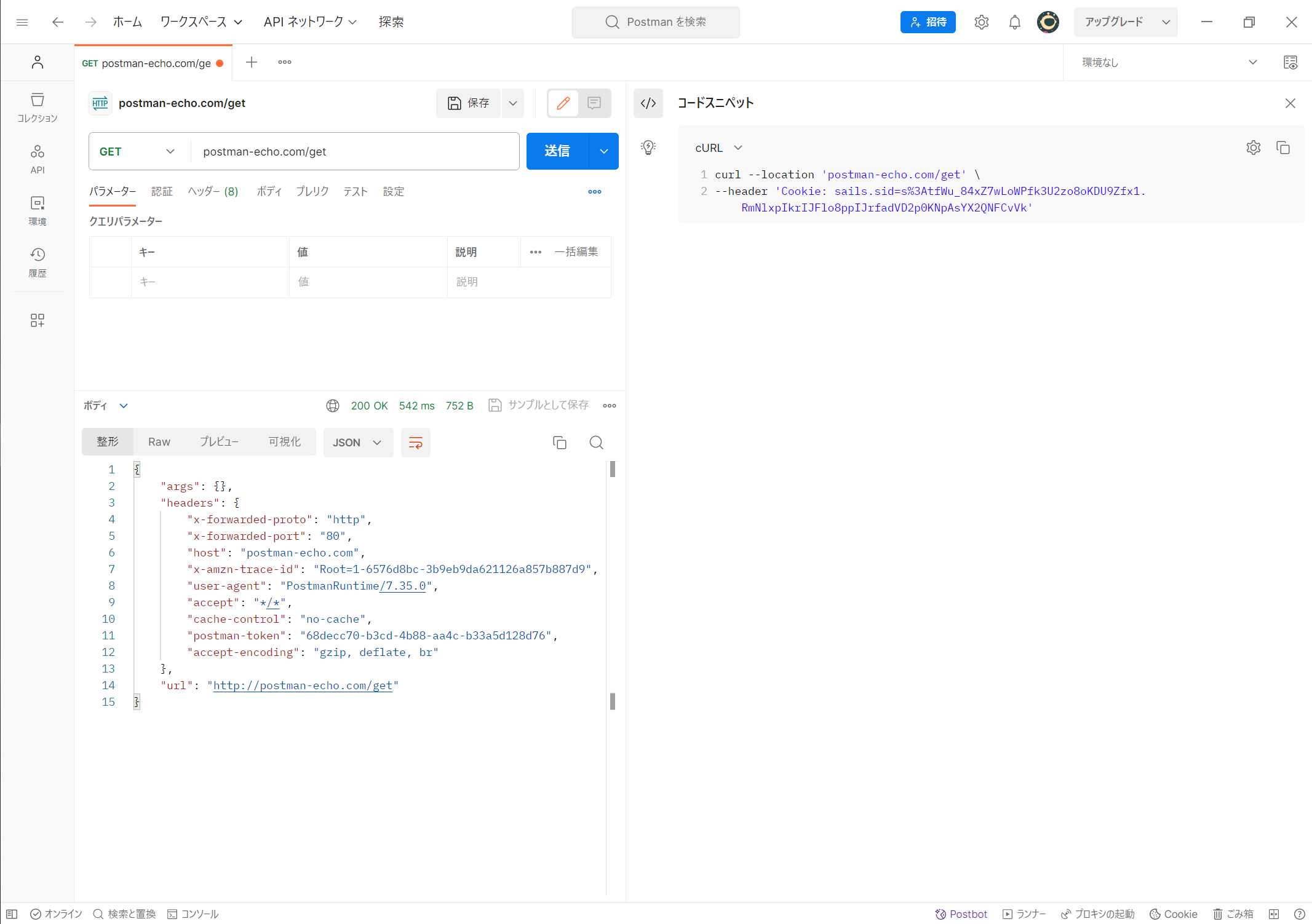This screenshot has height=924, width=1312.
Task: Switch to the pencil edit mode
Action: tap(563, 103)
